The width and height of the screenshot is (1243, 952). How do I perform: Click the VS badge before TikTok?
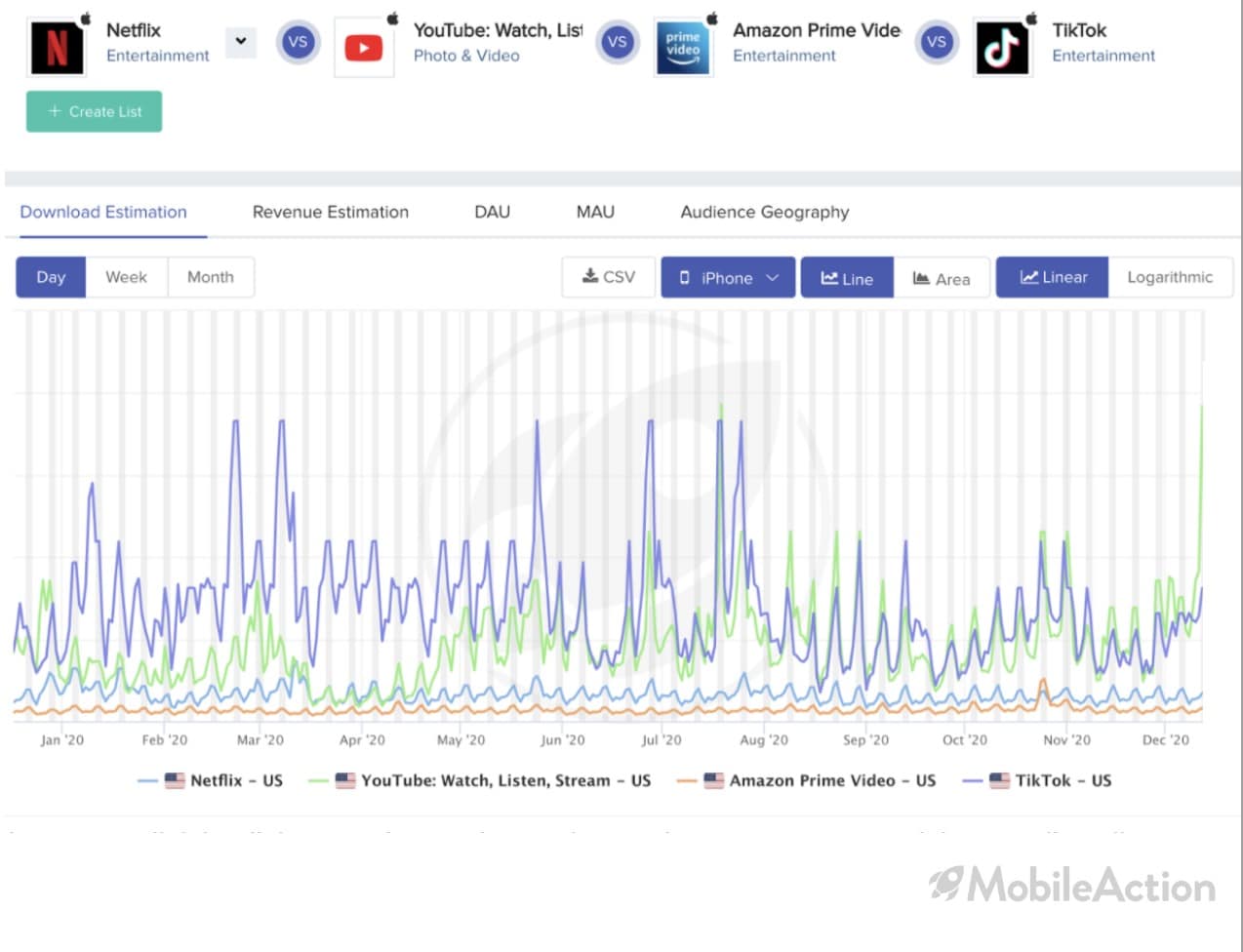pos(937,42)
